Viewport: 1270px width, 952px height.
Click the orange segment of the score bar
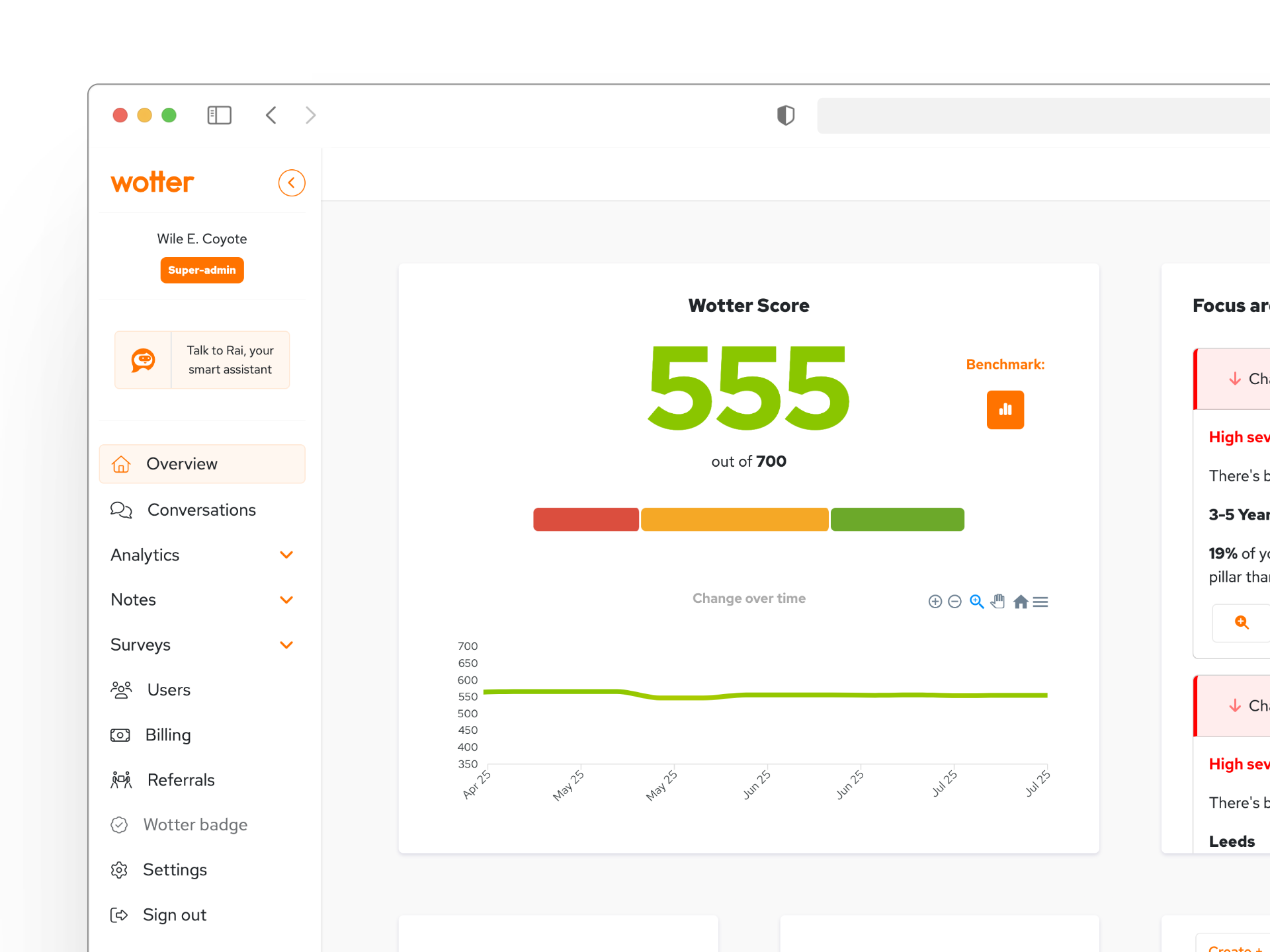click(734, 519)
